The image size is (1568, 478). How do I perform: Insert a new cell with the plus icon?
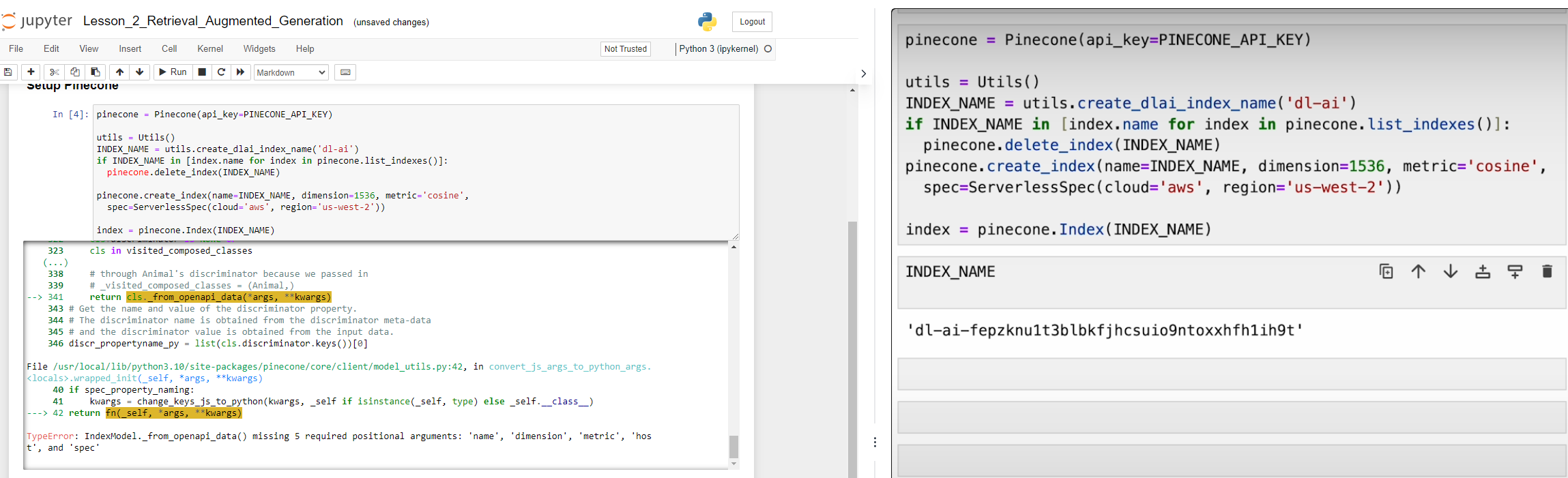pyautogui.click(x=31, y=72)
